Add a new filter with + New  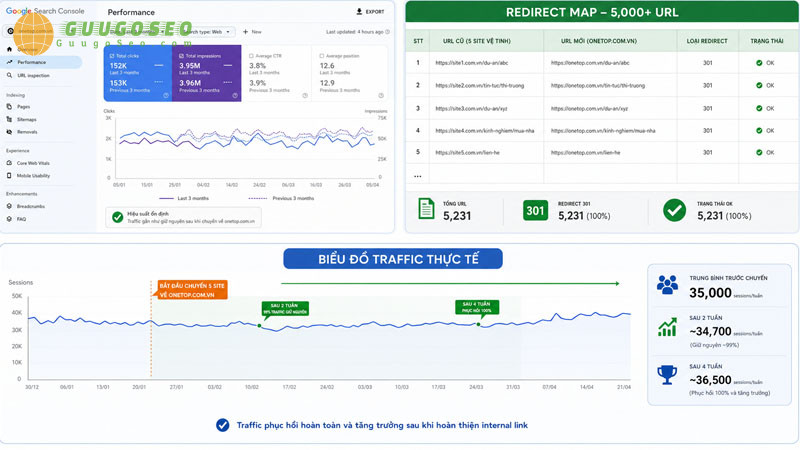click(x=252, y=32)
